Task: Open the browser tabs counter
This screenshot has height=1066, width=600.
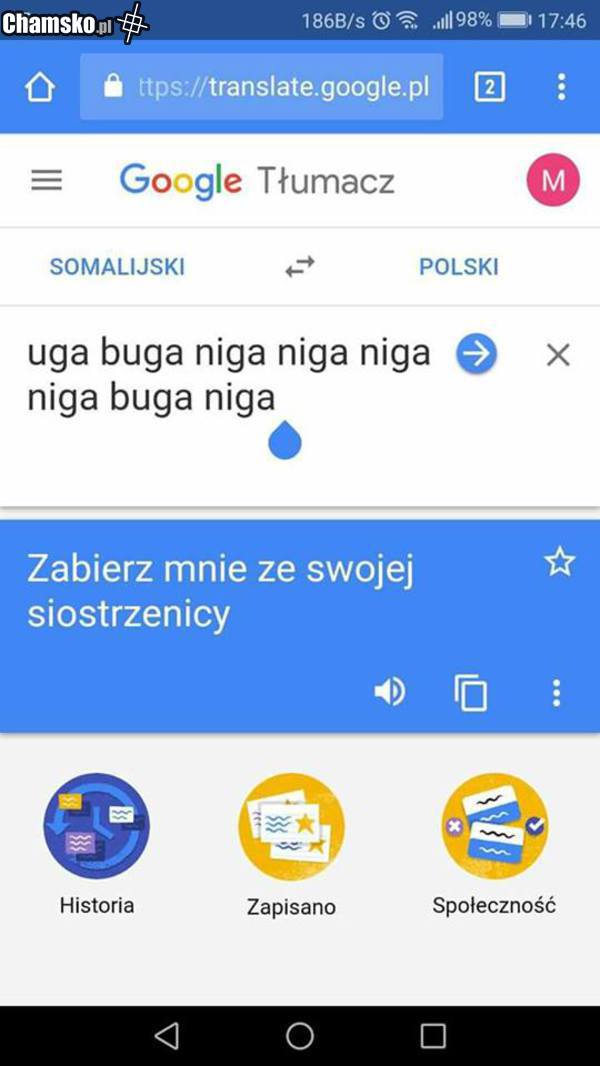Action: tap(489, 88)
